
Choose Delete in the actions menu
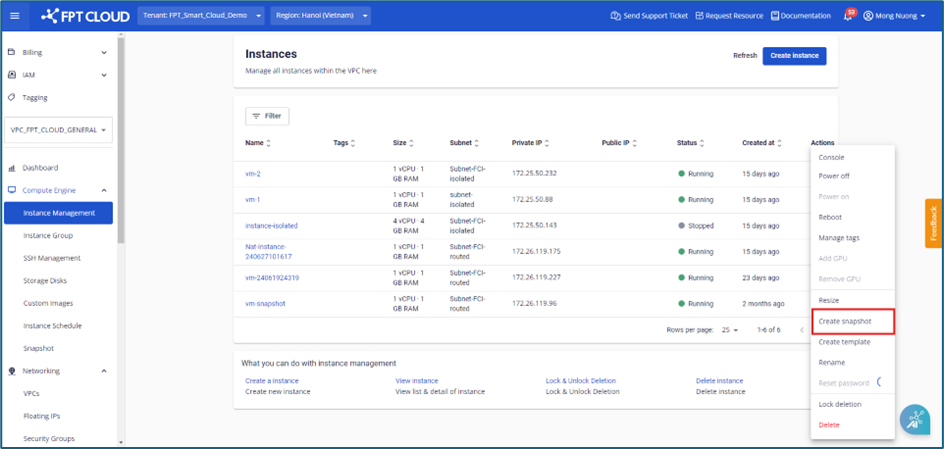(829, 425)
